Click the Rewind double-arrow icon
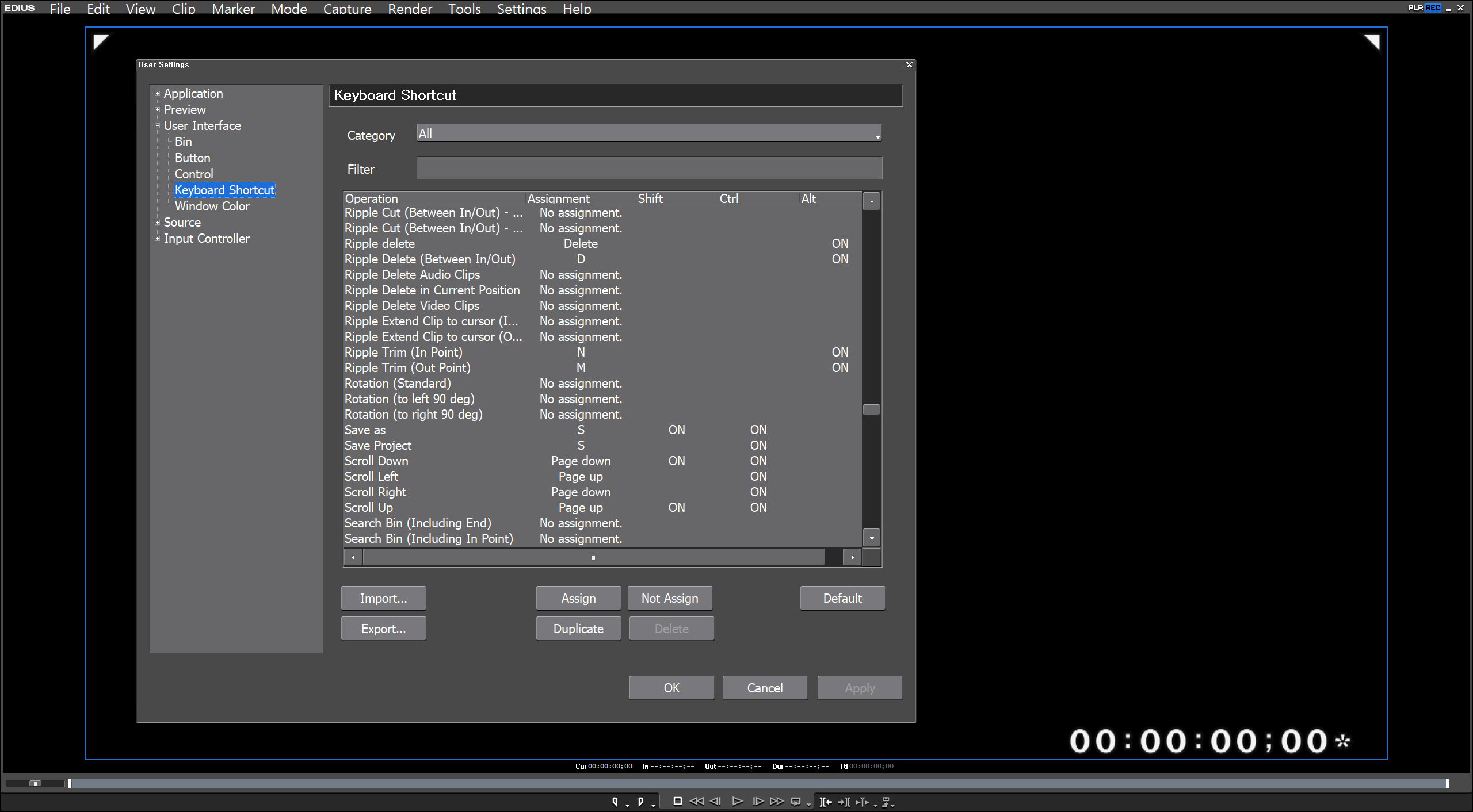The image size is (1473, 812). point(696,802)
